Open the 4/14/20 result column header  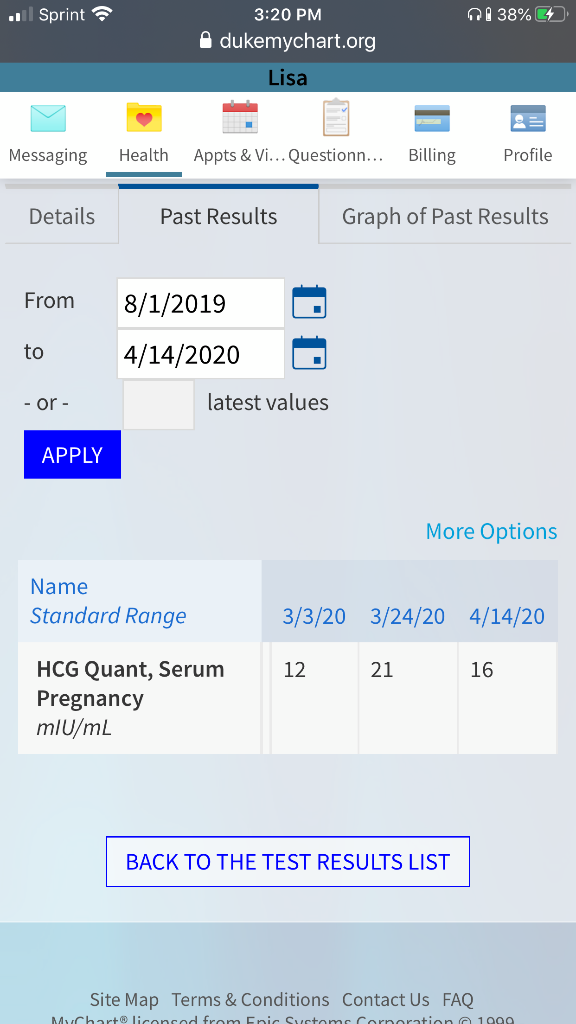tap(507, 616)
